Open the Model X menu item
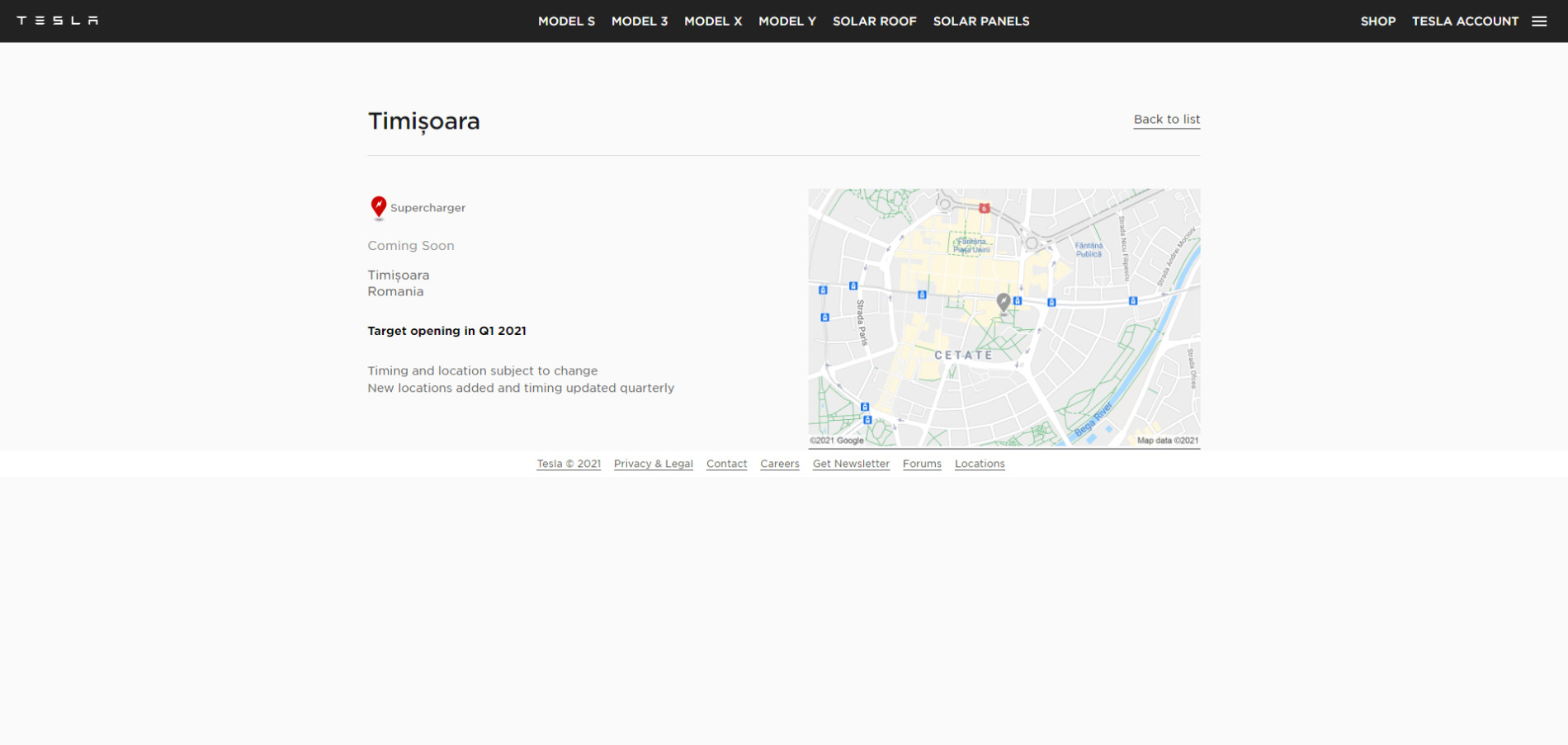The width and height of the screenshot is (1568, 745). [x=713, y=21]
